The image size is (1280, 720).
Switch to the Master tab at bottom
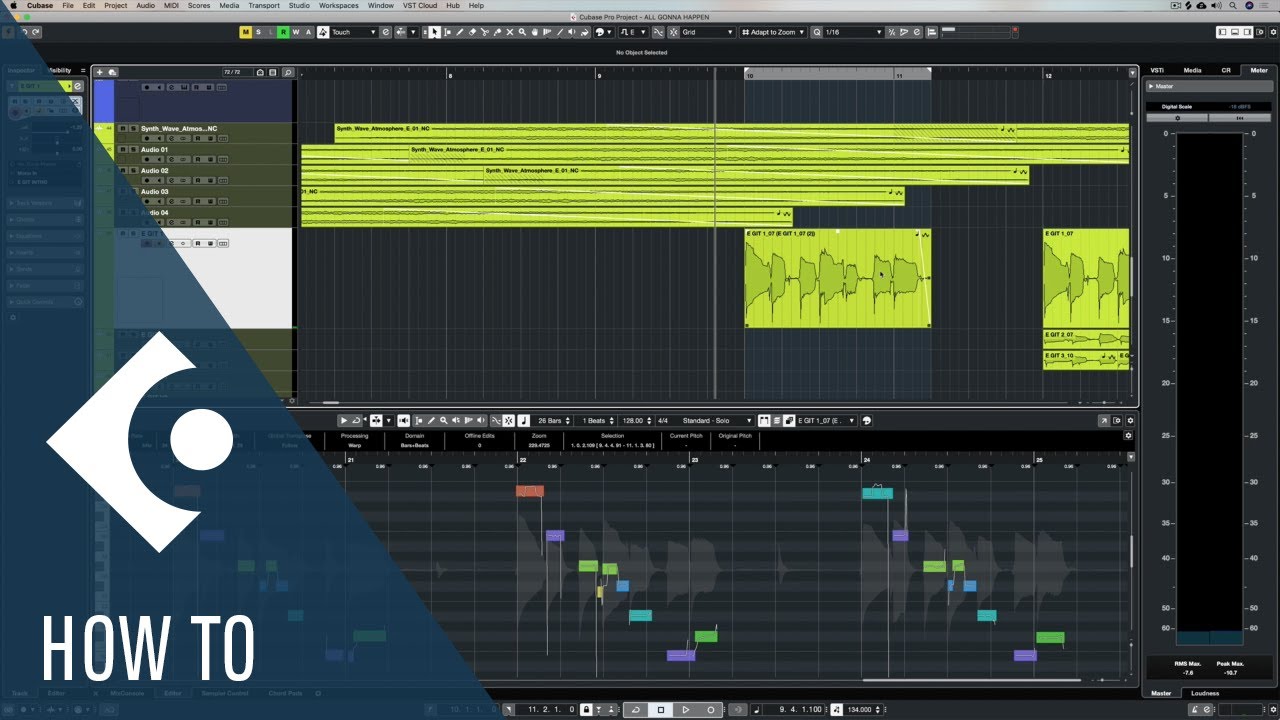[1161, 693]
